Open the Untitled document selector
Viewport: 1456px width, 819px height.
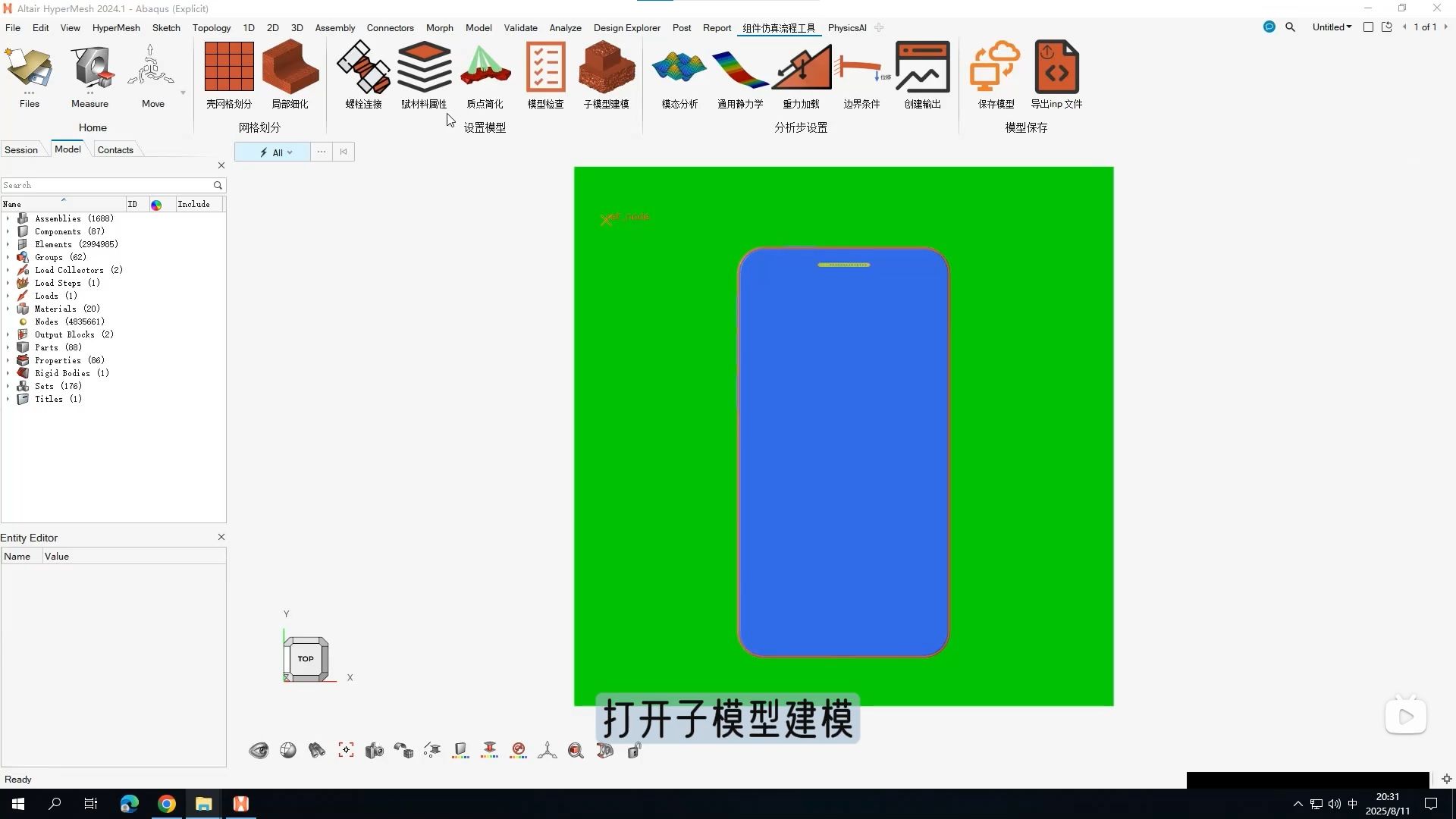coord(1332,27)
